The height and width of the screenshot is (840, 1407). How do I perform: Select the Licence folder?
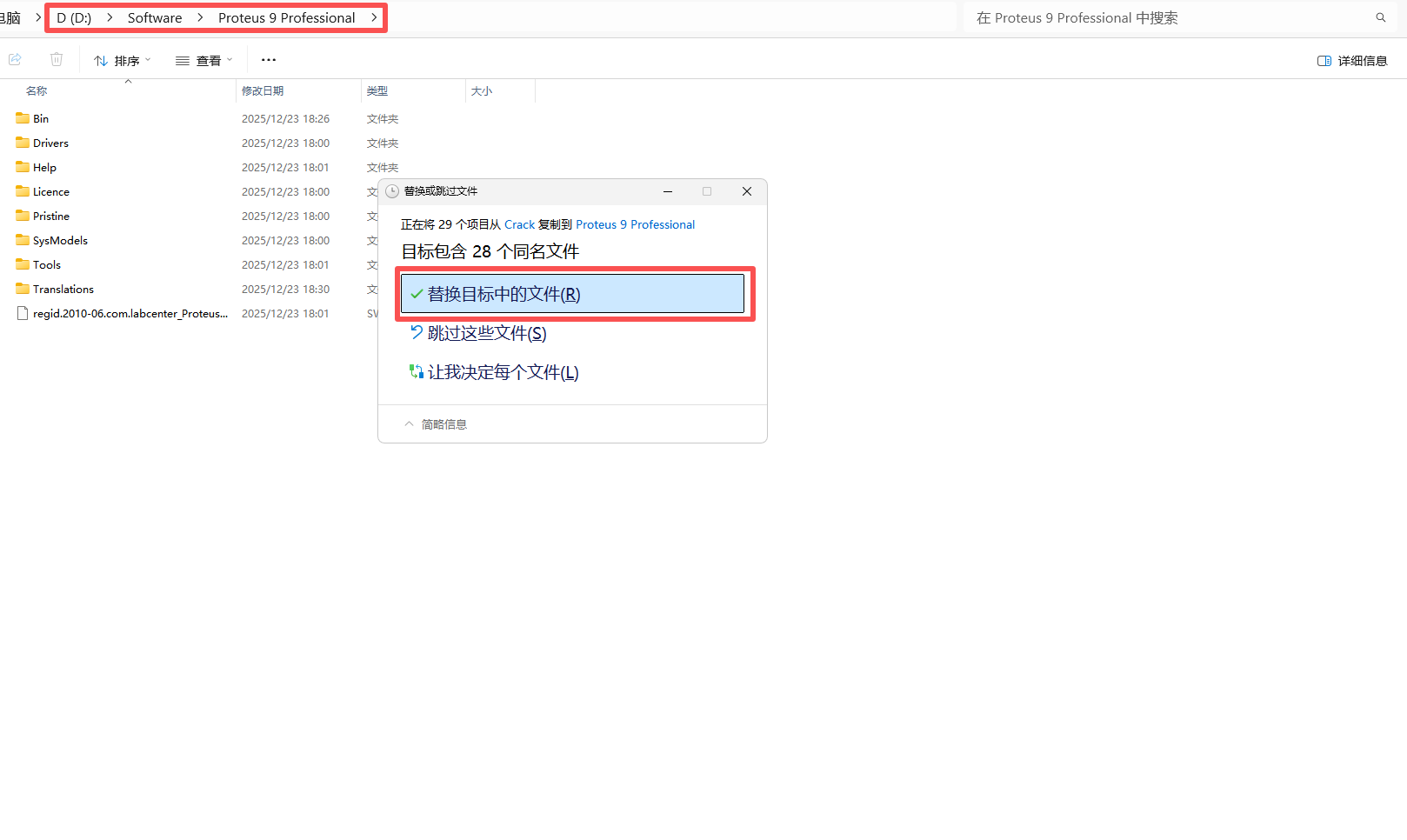click(x=51, y=191)
